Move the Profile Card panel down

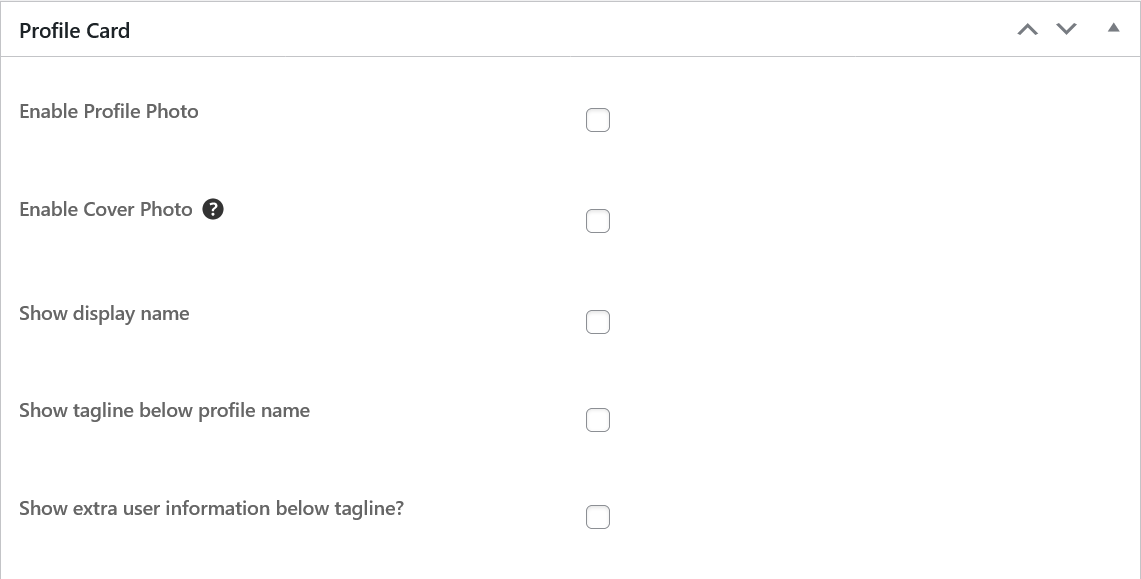point(1067,29)
